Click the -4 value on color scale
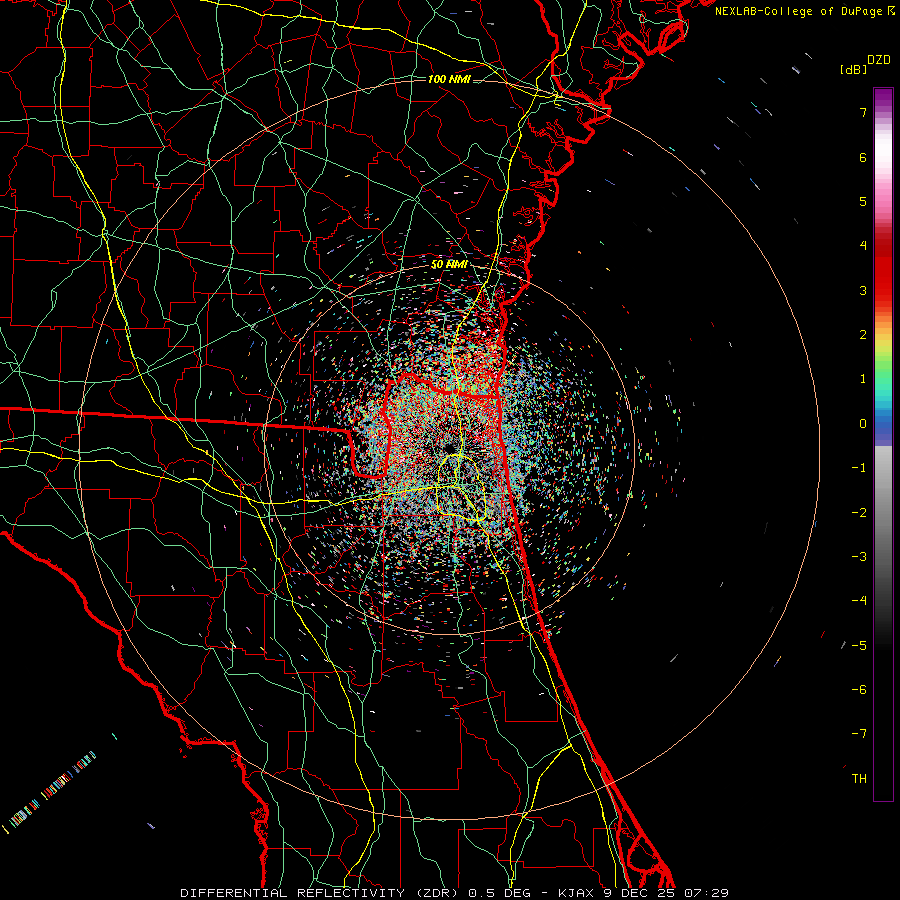Image resolution: width=900 pixels, height=900 pixels. pos(859,601)
